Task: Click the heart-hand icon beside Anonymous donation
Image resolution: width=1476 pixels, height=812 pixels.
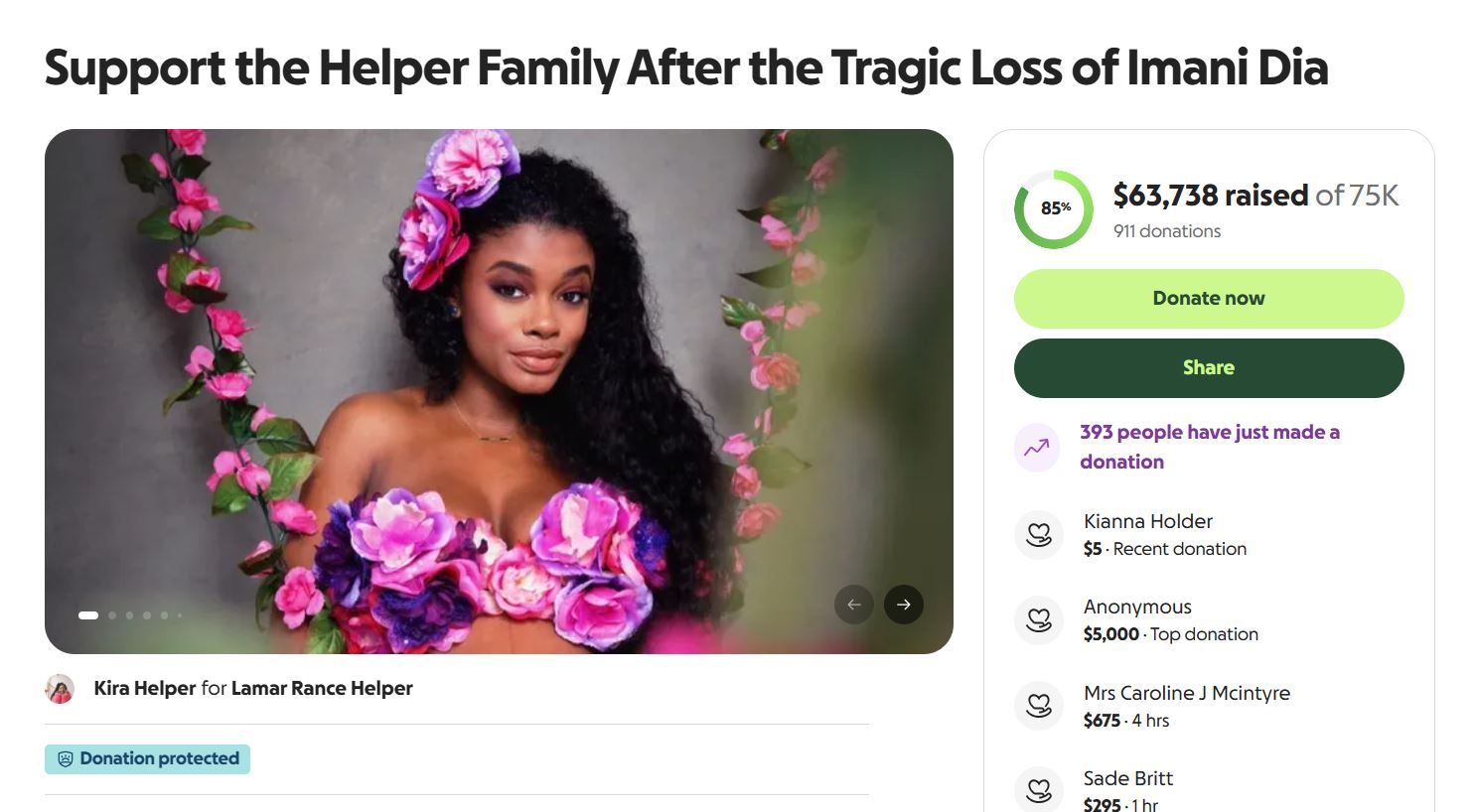Action: 1039,620
